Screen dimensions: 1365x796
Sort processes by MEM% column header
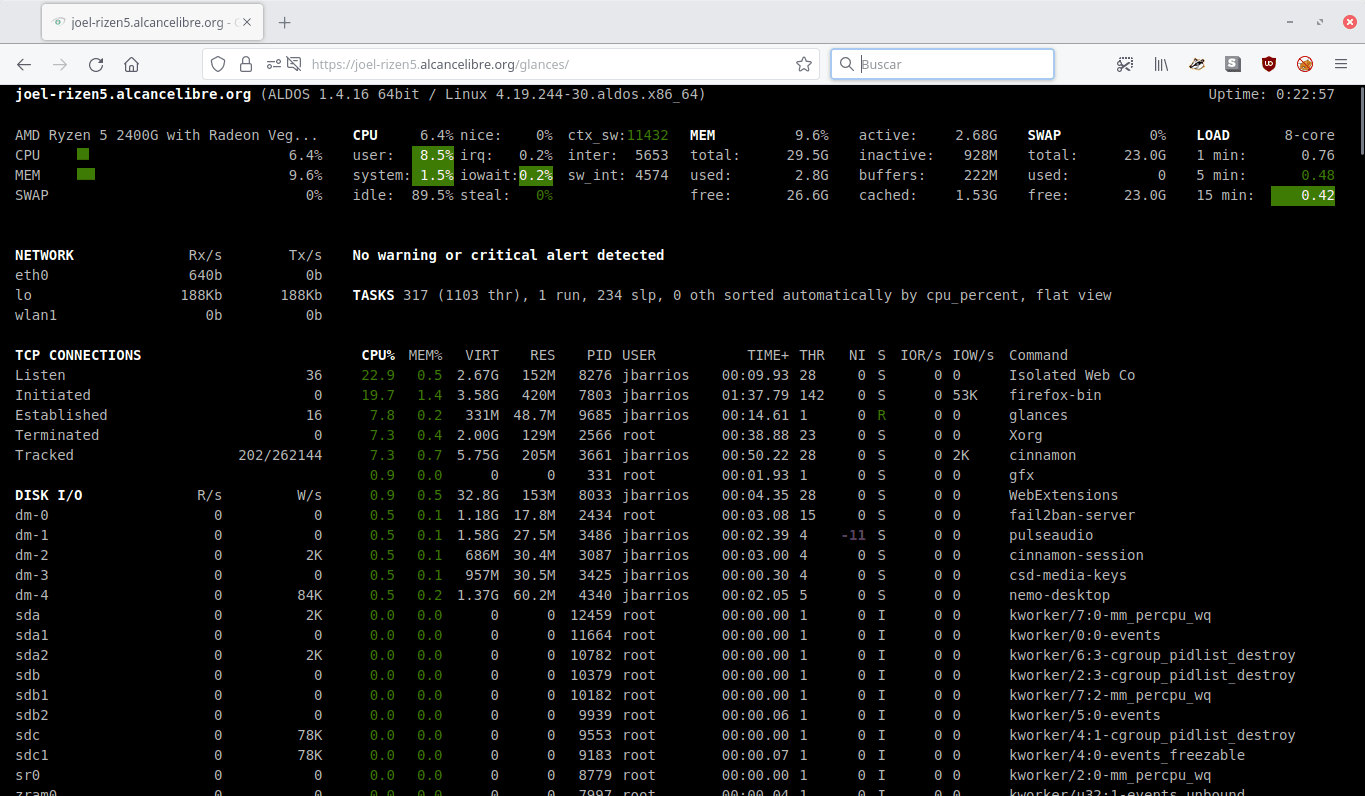(425, 355)
